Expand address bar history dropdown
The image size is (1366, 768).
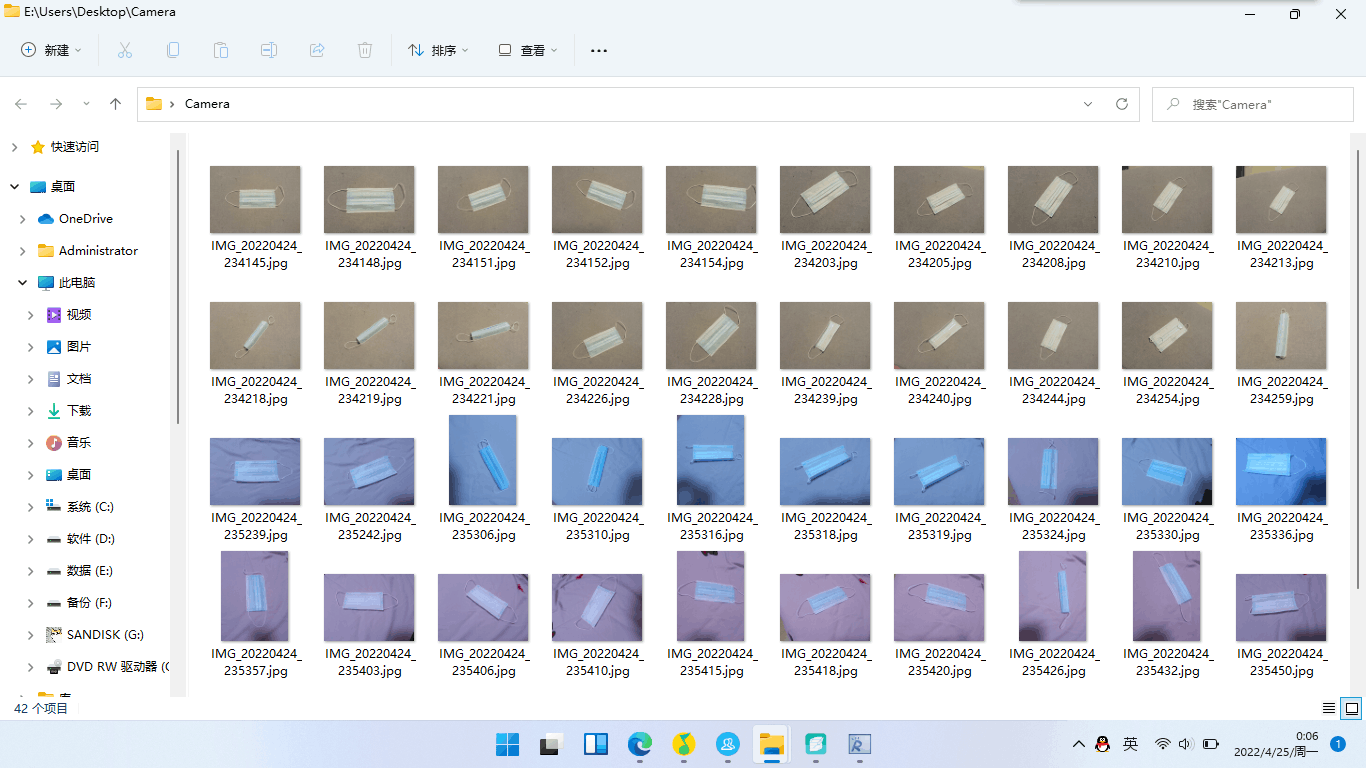(x=1088, y=104)
